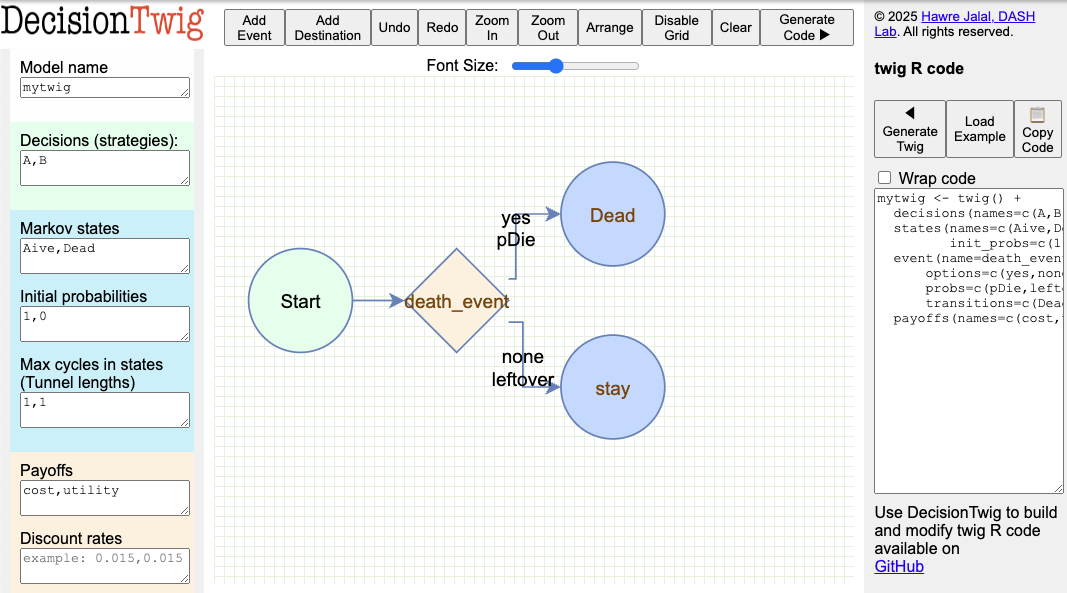Enable the Wrap code checkbox
This screenshot has height=593, width=1067.
[884, 178]
